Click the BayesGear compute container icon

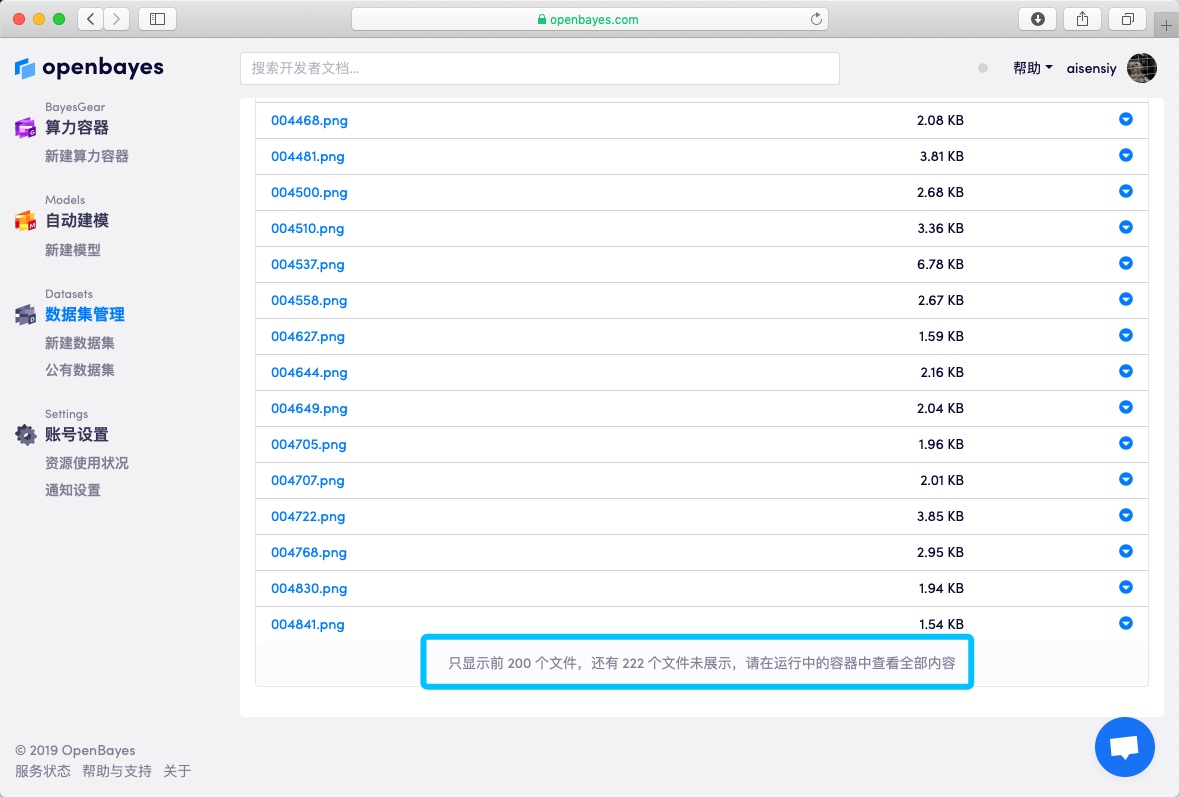click(25, 128)
